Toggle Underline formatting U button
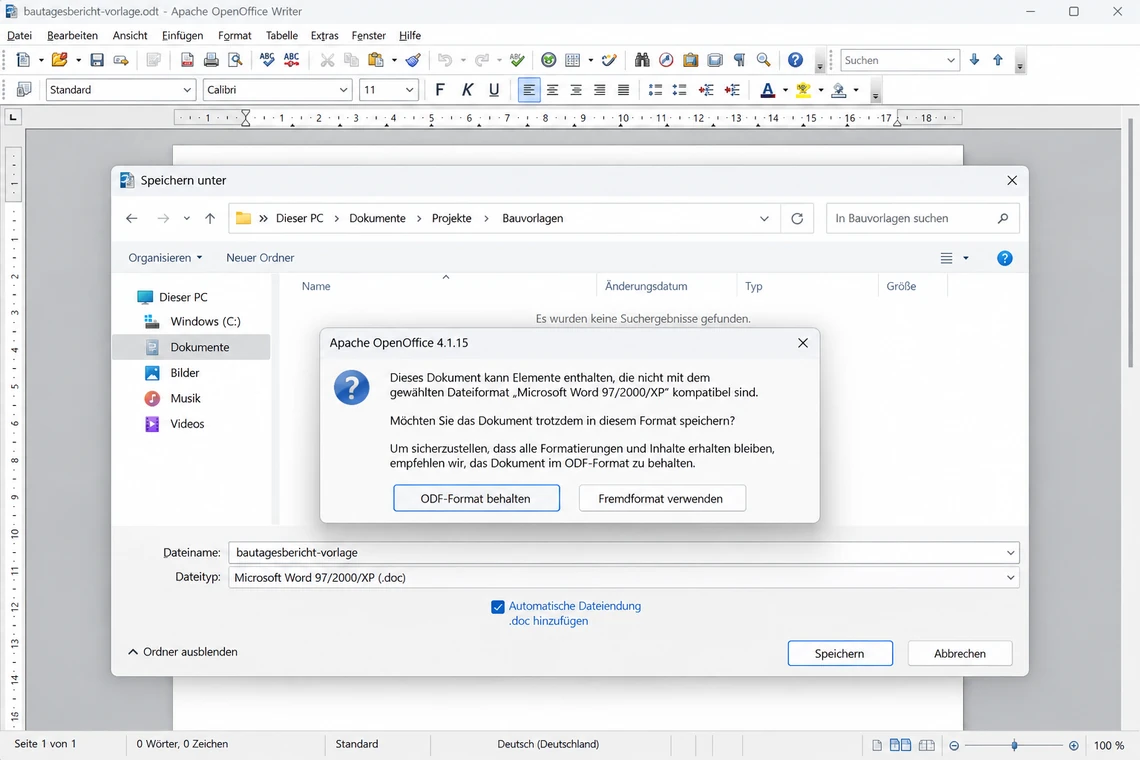This screenshot has height=760, width=1140. tap(494, 89)
